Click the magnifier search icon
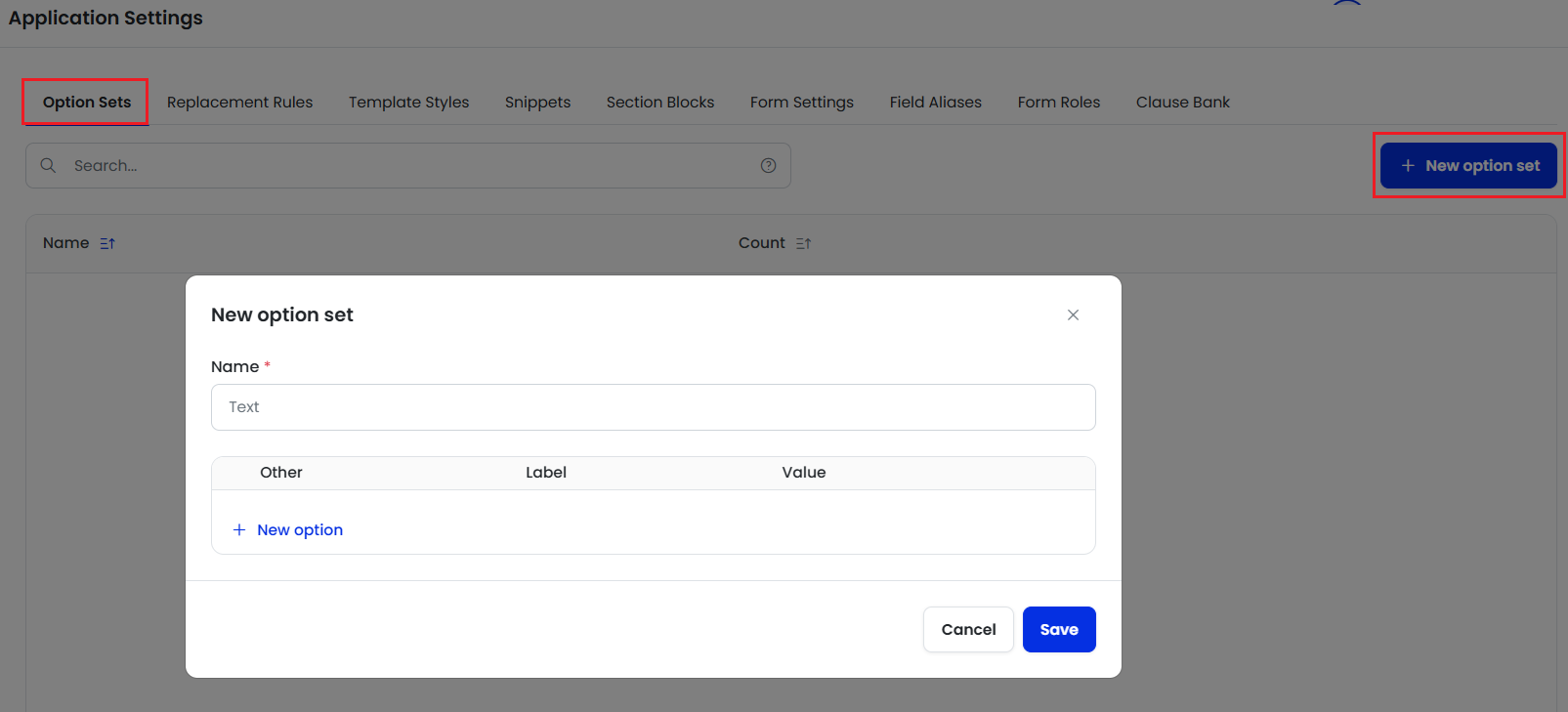Image resolution: width=1568 pixels, height=712 pixels. tap(48, 166)
